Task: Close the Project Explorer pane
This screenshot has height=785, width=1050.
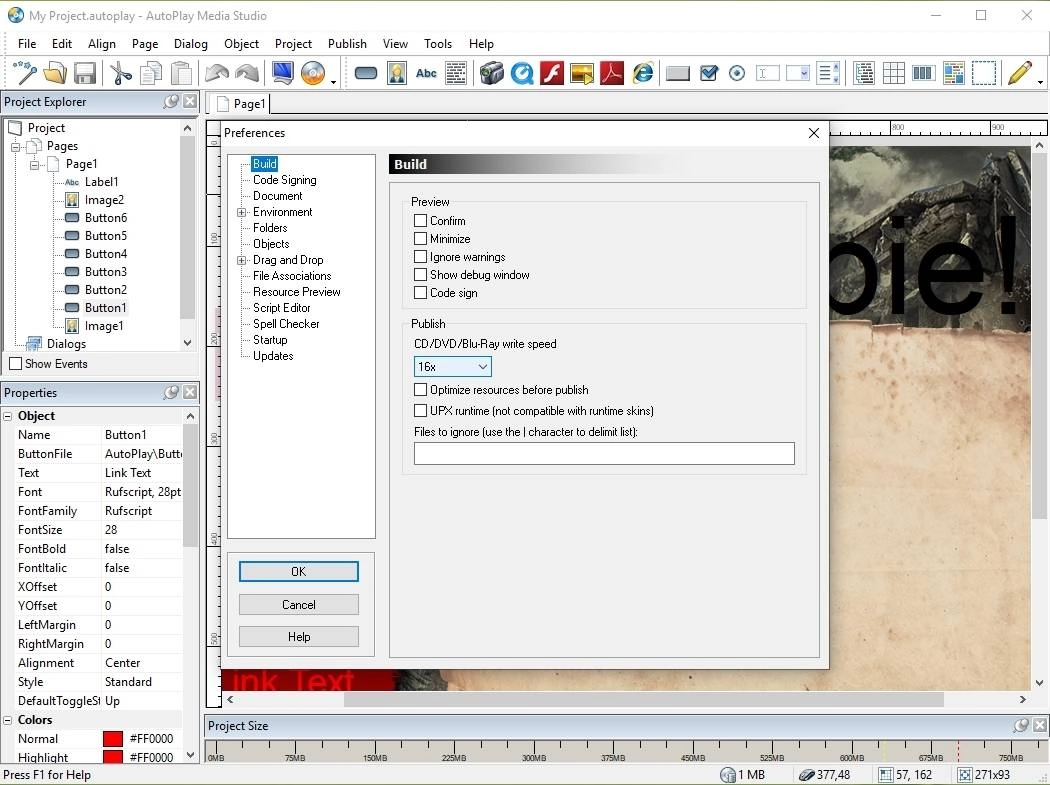Action: click(190, 101)
